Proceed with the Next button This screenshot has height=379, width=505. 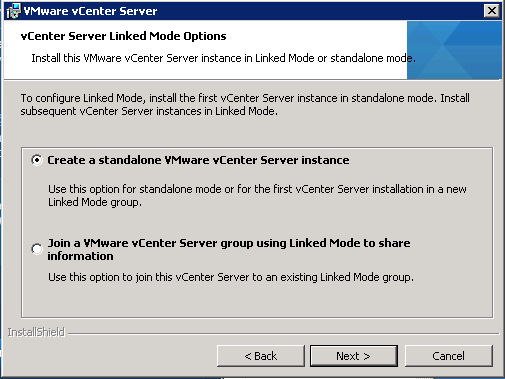(x=354, y=356)
